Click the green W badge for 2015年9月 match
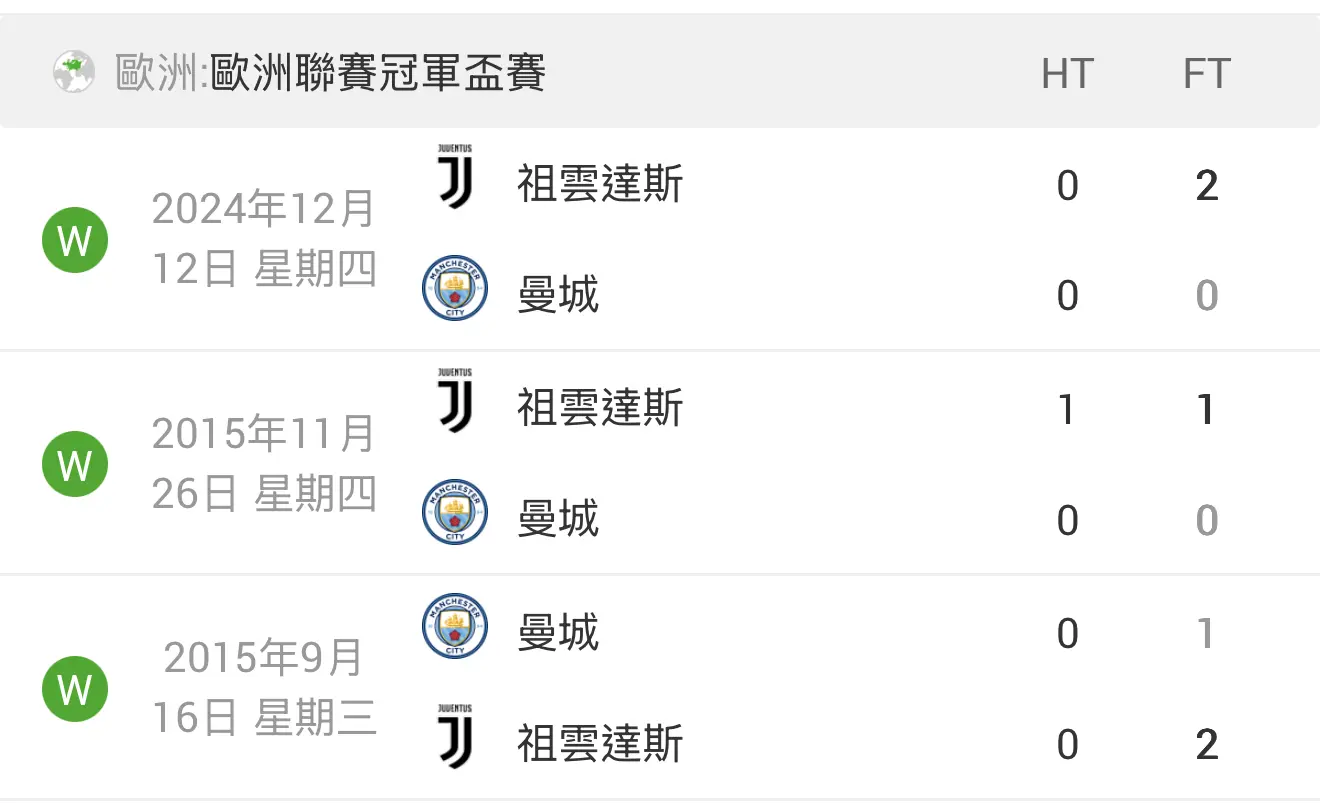This screenshot has height=803, width=1320. point(75,689)
